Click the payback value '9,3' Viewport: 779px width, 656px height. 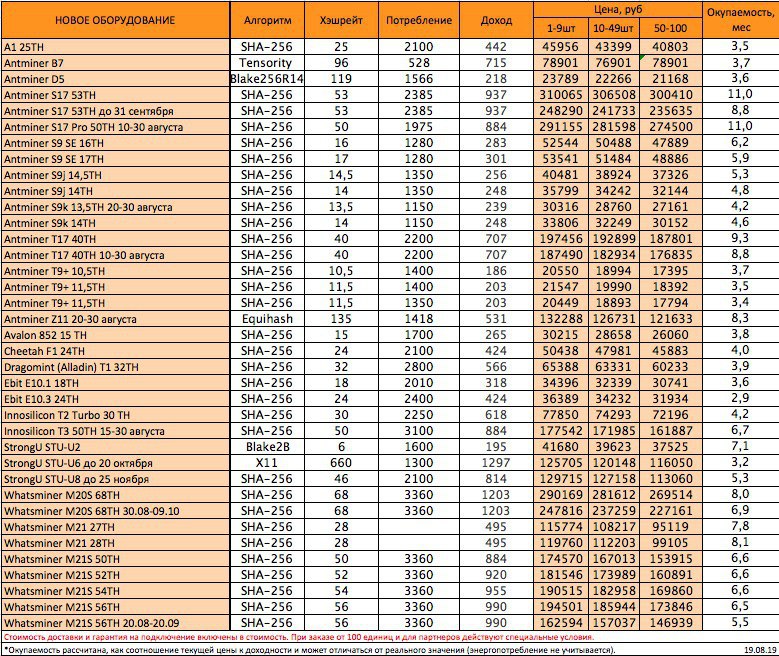[x=740, y=239]
